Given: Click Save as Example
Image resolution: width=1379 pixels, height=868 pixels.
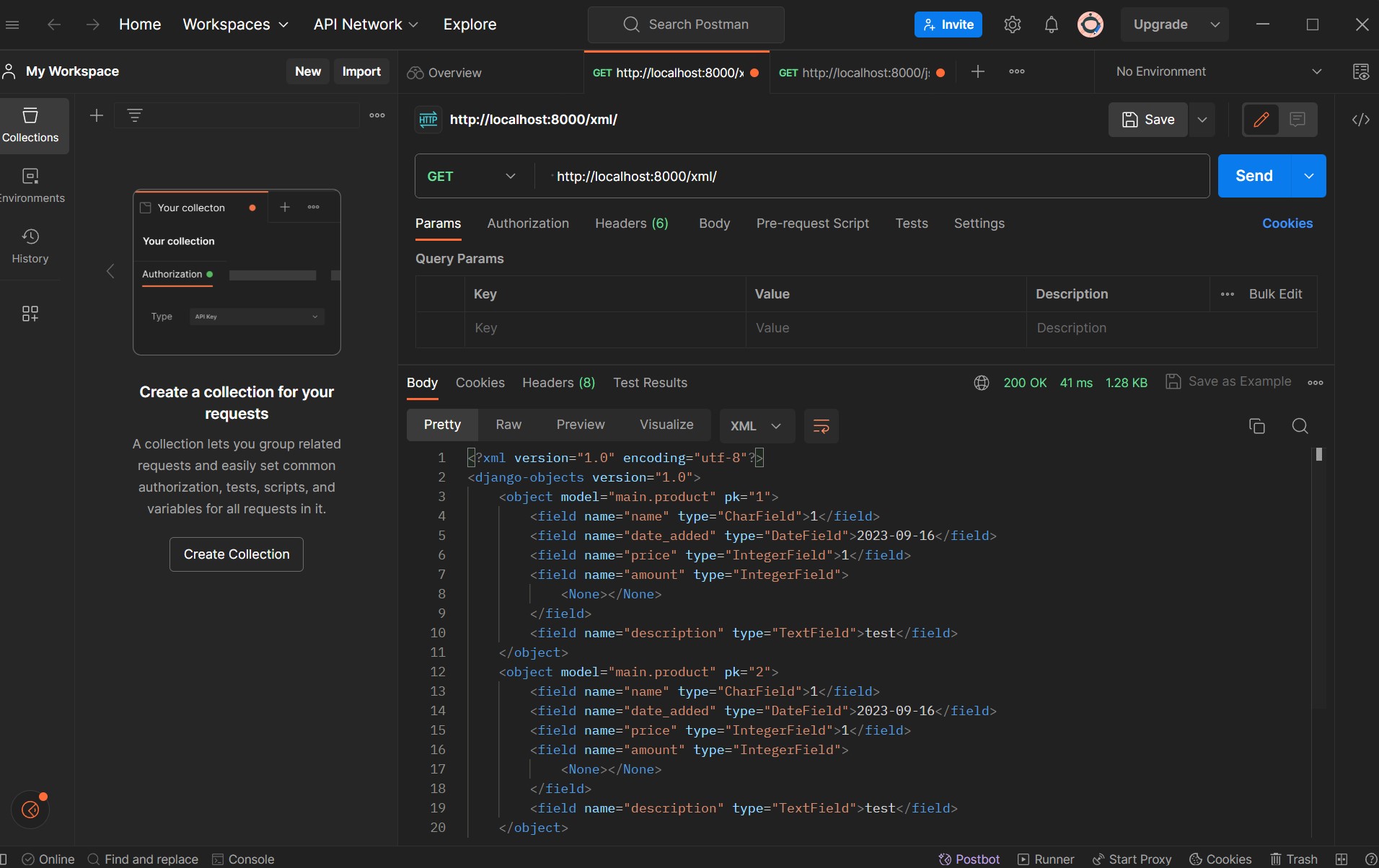Looking at the screenshot, I should coord(1229,381).
